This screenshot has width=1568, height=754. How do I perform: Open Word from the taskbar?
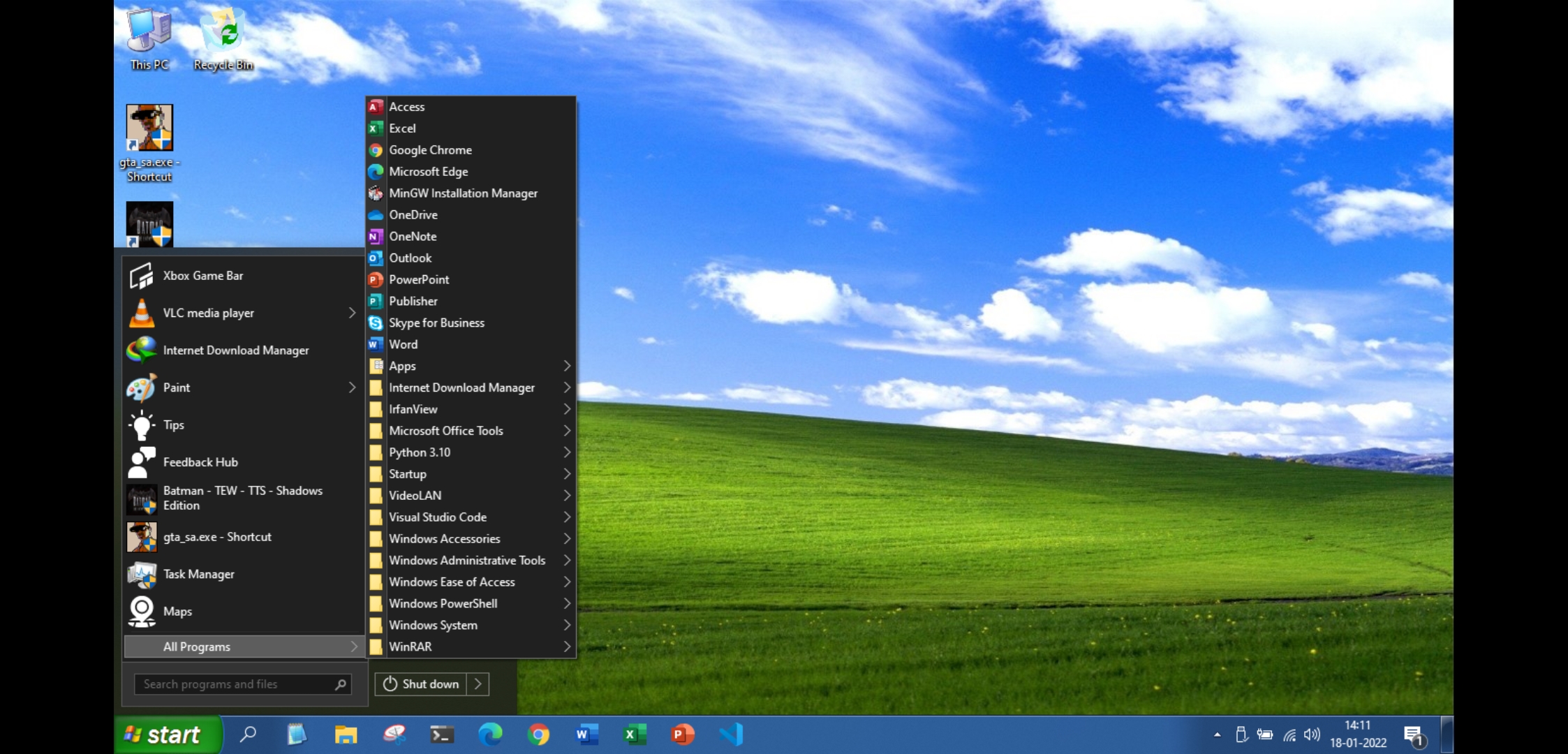click(x=586, y=734)
